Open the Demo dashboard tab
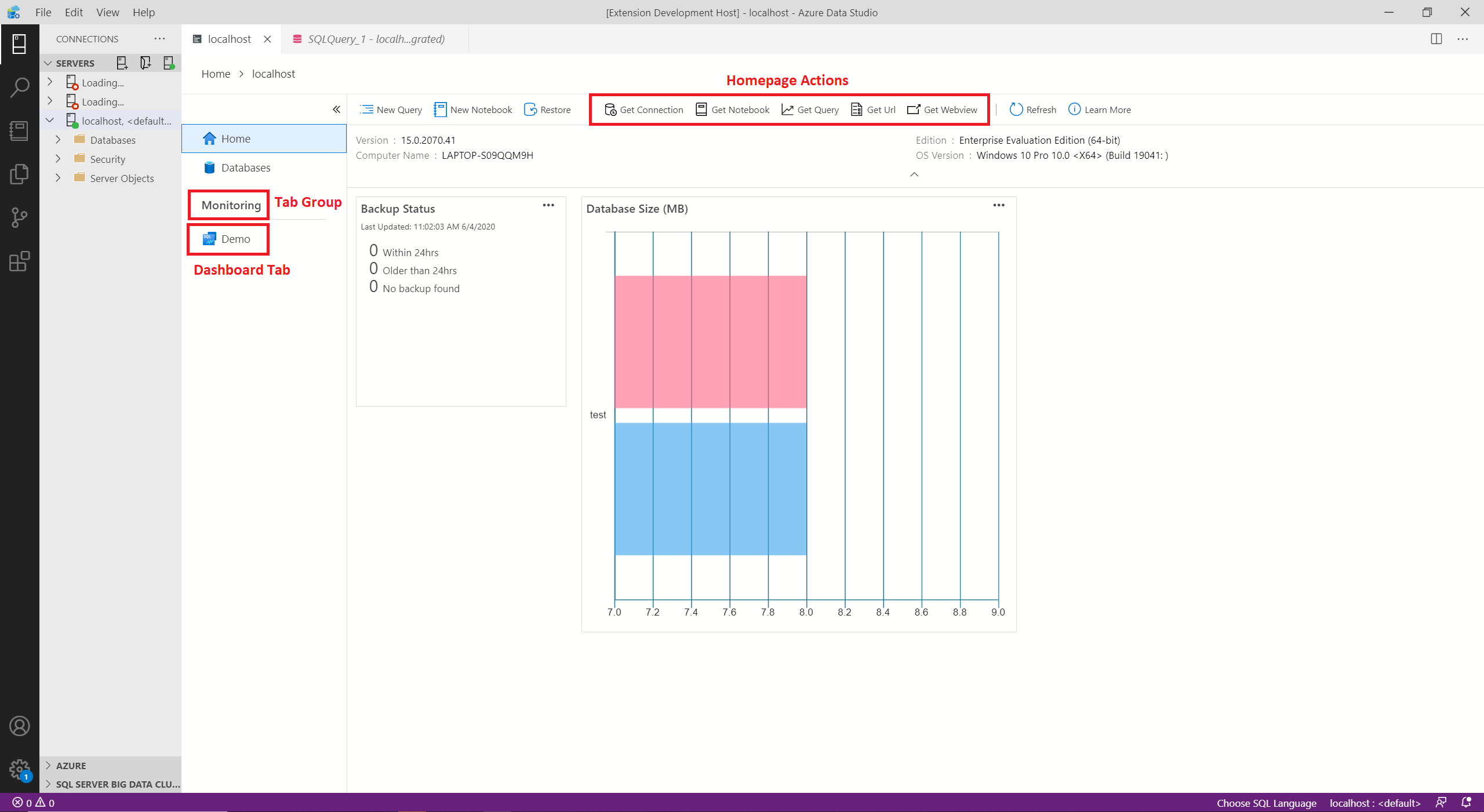The image size is (1484, 812). tap(228, 239)
